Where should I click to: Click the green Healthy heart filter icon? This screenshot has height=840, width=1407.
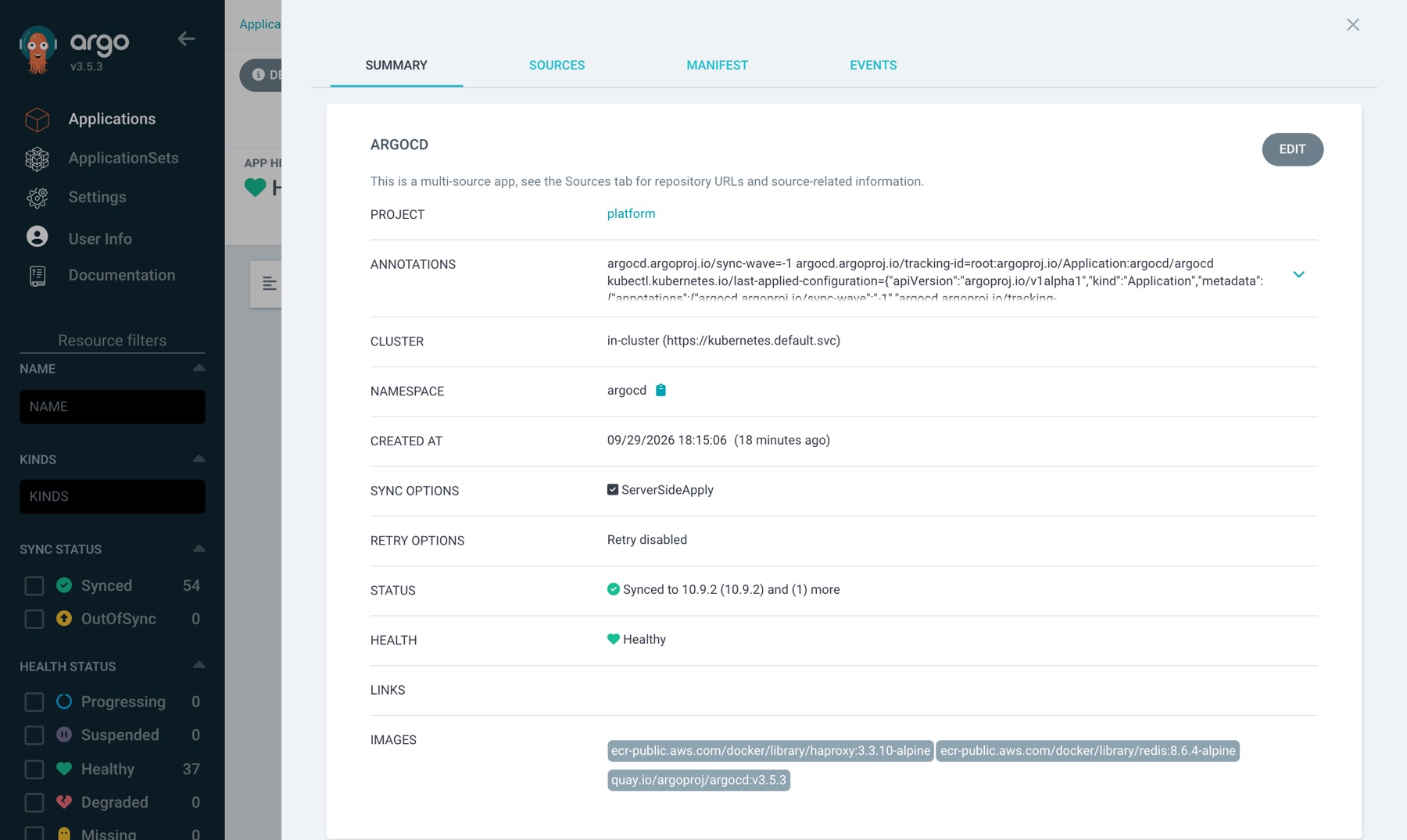(x=64, y=769)
